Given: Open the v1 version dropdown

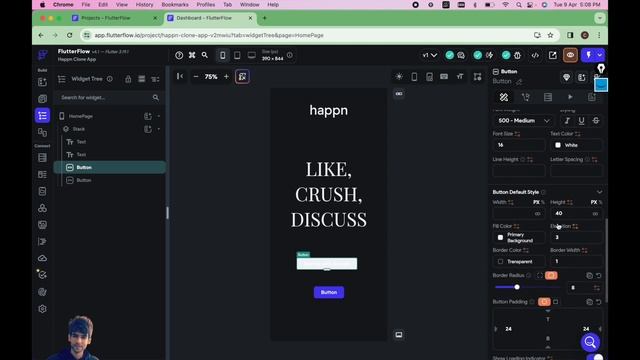Looking at the screenshot, I should point(429,55).
